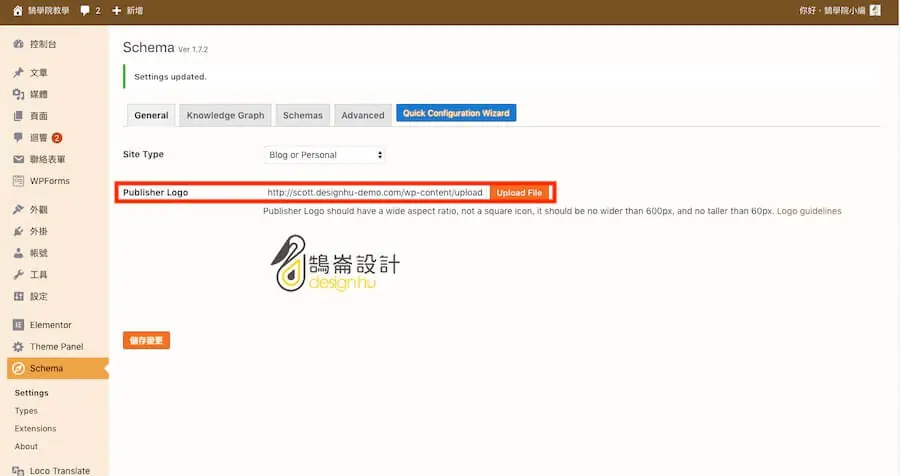This screenshot has height=476, width=900.
Task: Switch to Knowledge Graph tab
Action: (225, 115)
